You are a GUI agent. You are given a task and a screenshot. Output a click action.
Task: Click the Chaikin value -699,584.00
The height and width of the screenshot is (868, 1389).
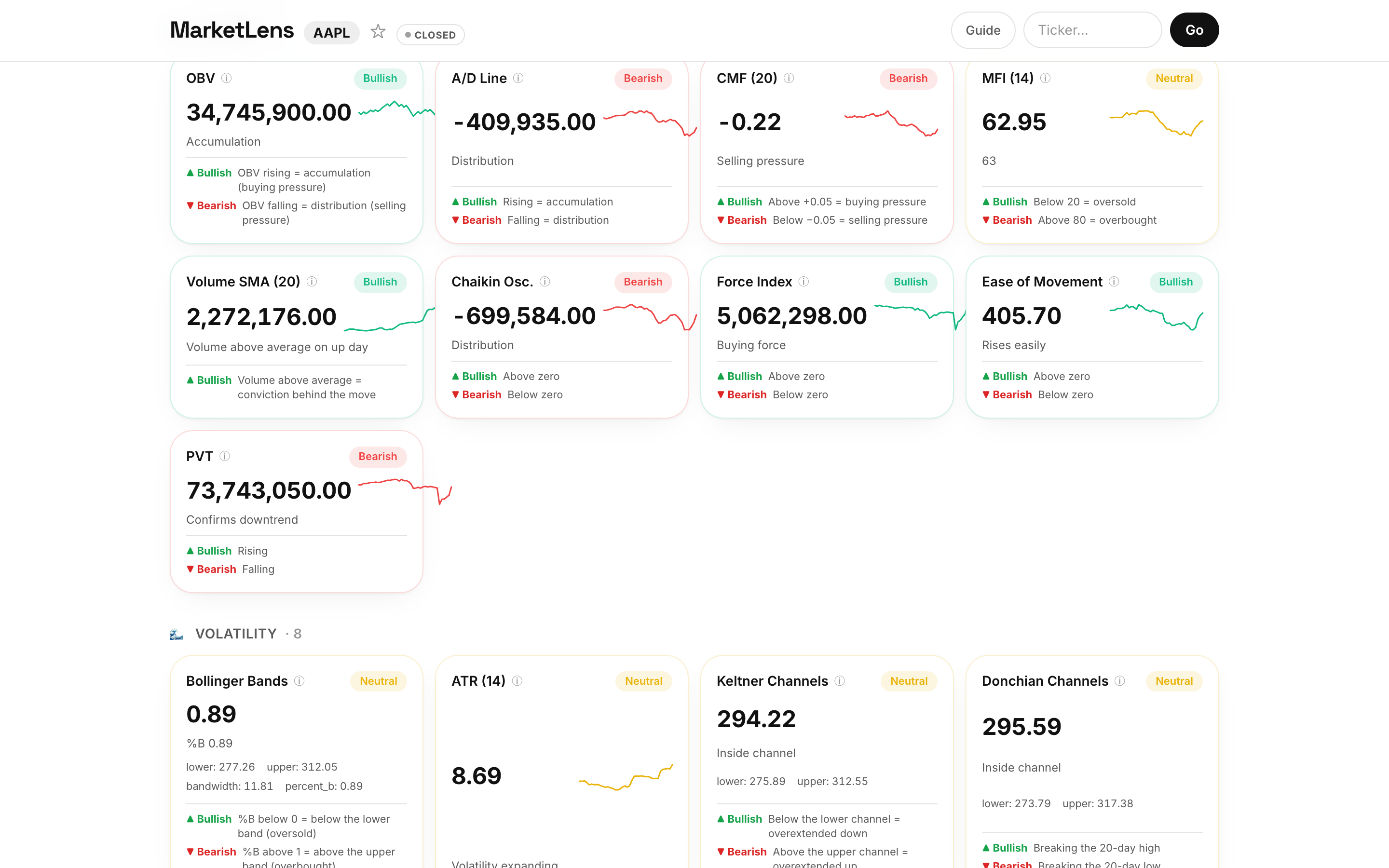click(x=524, y=316)
